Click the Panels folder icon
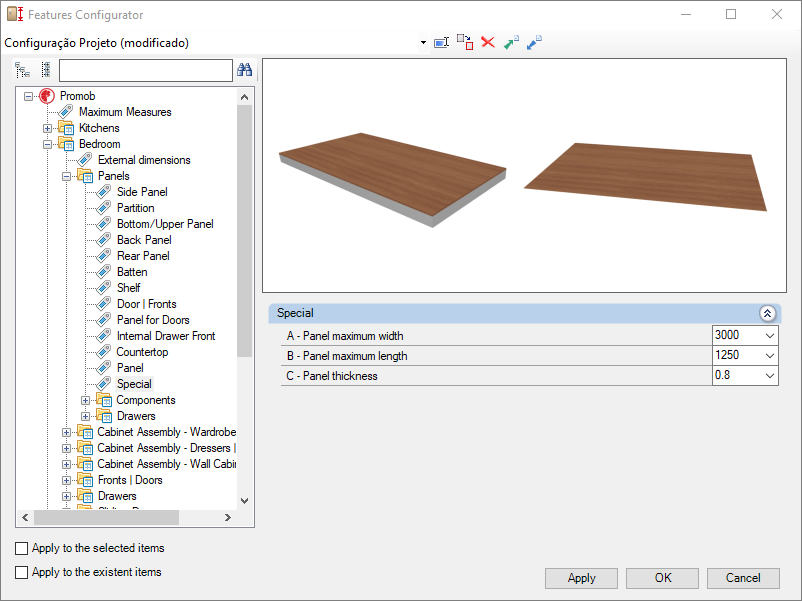This screenshot has width=802, height=601. coord(85,176)
